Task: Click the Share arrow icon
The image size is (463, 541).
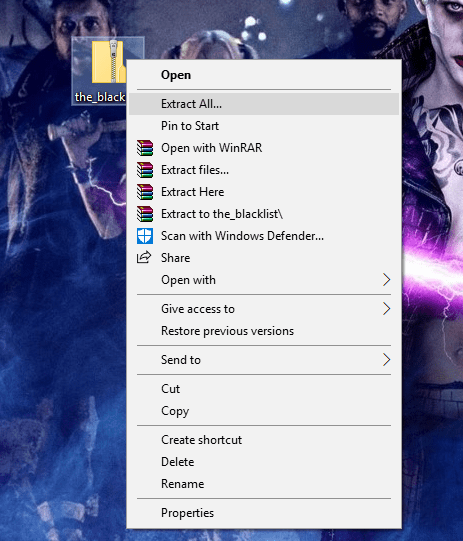Action: [144, 257]
